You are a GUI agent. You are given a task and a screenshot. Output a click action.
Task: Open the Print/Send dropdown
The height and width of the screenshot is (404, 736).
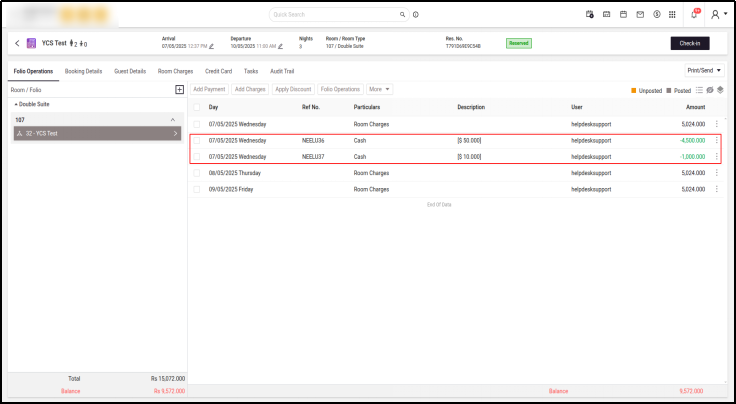click(704, 70)
